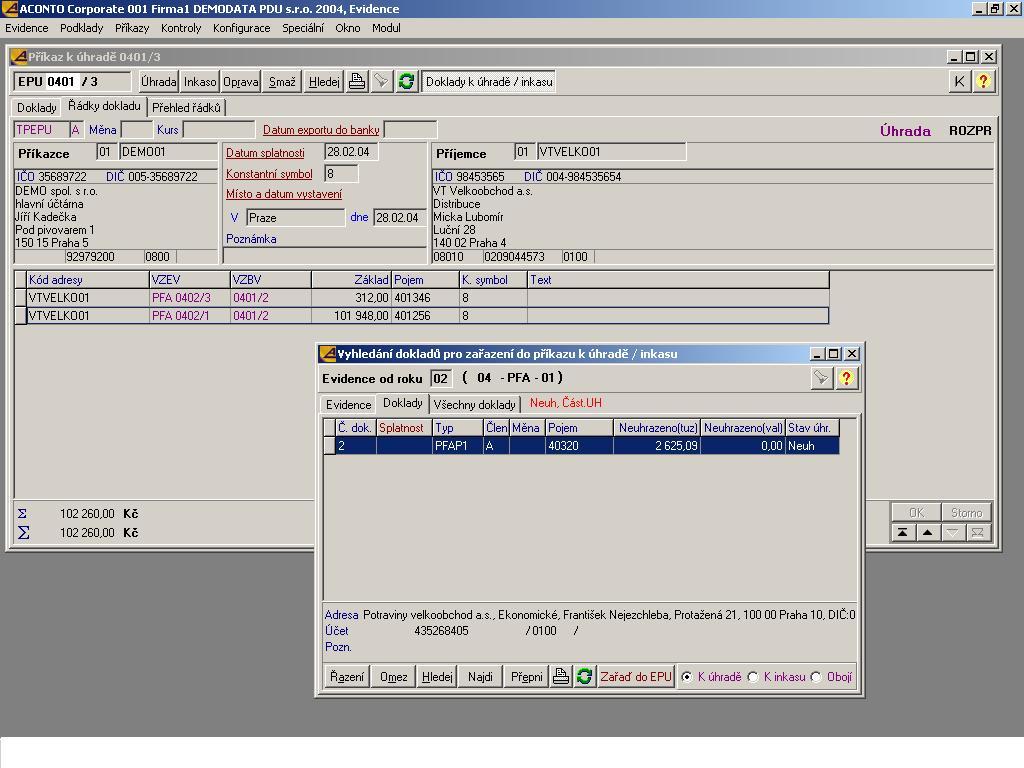
Task: Click the printer icon in the search dialog's bottom bar
Action: (x=561, y=677)
